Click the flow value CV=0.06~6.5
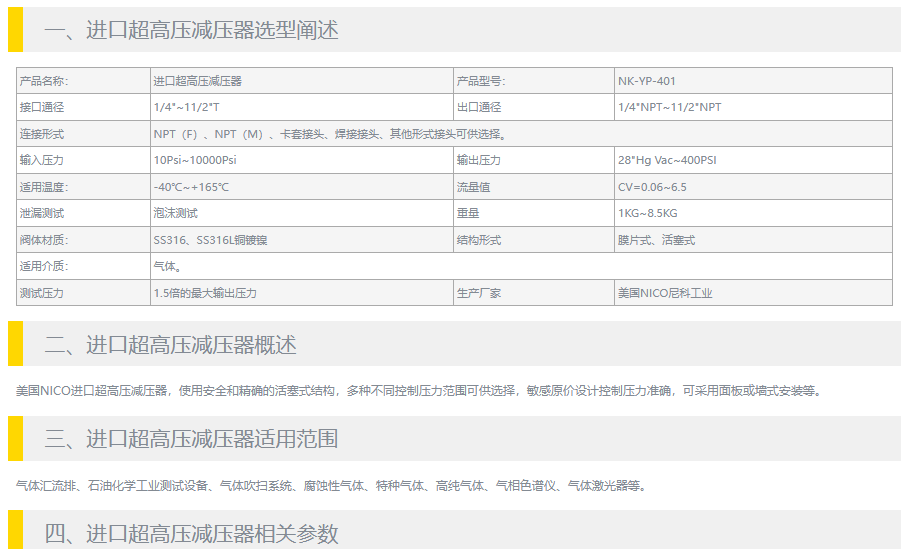The image size is (909, 549). coord(652,187)
